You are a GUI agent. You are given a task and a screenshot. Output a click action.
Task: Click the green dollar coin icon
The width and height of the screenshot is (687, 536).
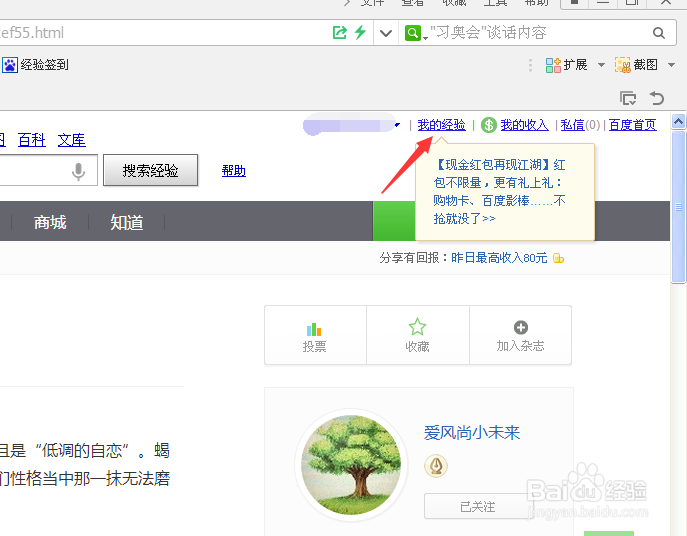coord(489,125)
